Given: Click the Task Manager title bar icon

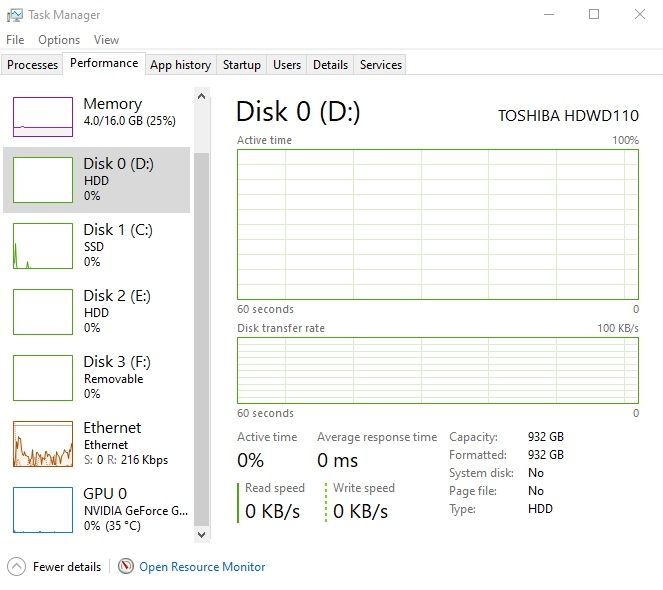Looking at the screenshot, I should [14, 15].
